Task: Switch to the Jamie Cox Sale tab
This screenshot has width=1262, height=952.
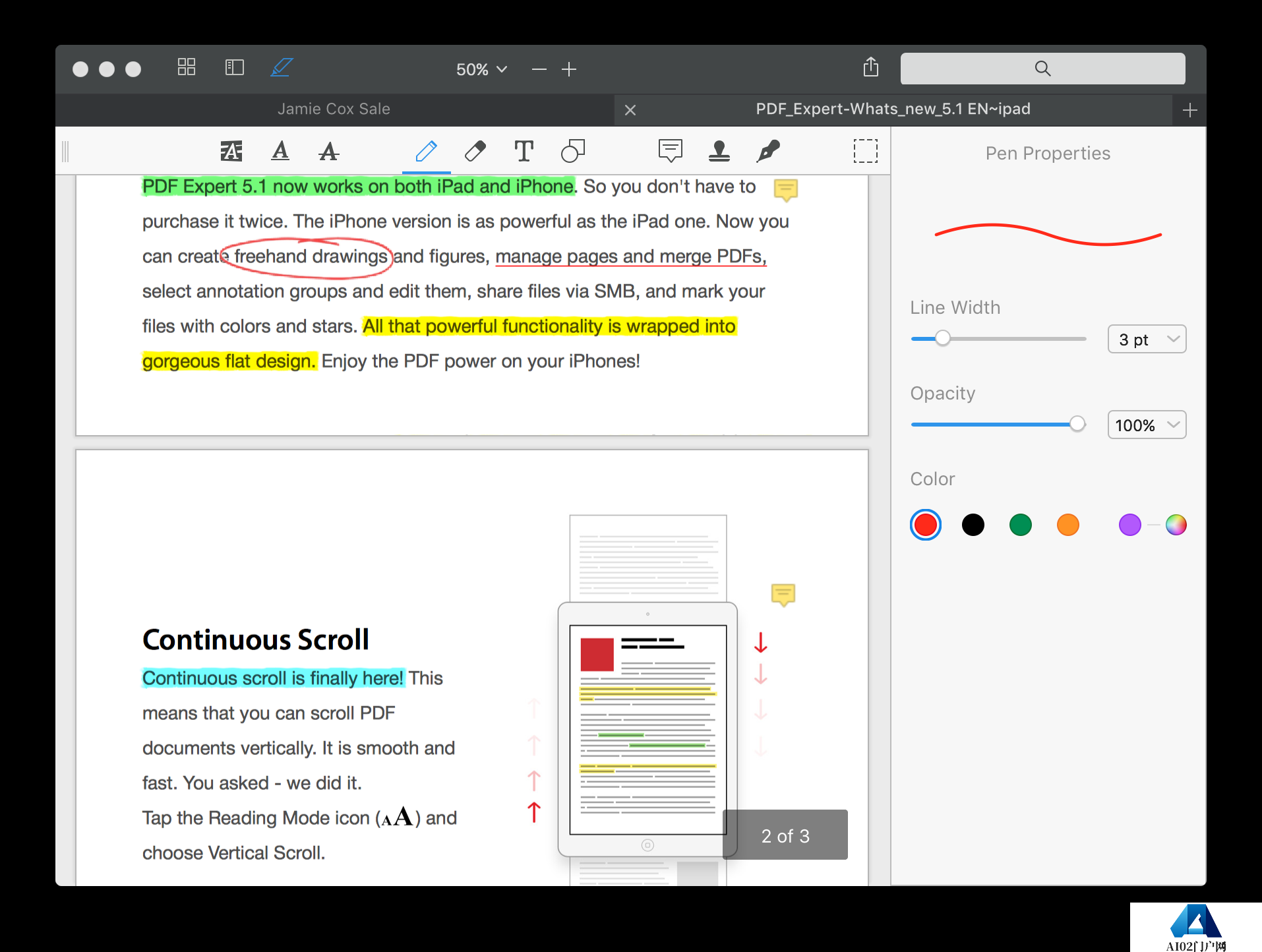Action: click(334, 109)
